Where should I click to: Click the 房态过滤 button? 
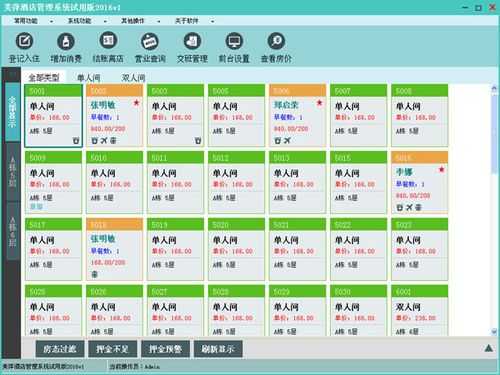[60, 349]
